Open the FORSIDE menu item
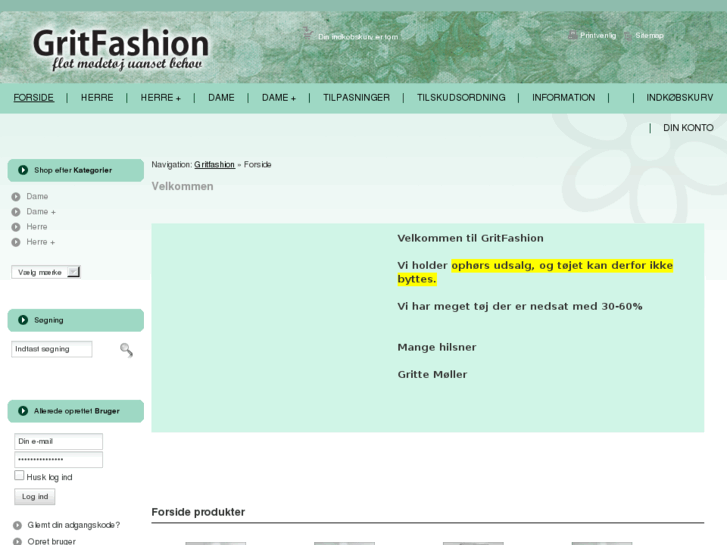The width and height of the screenshot is (727, 545). (33, 98)
